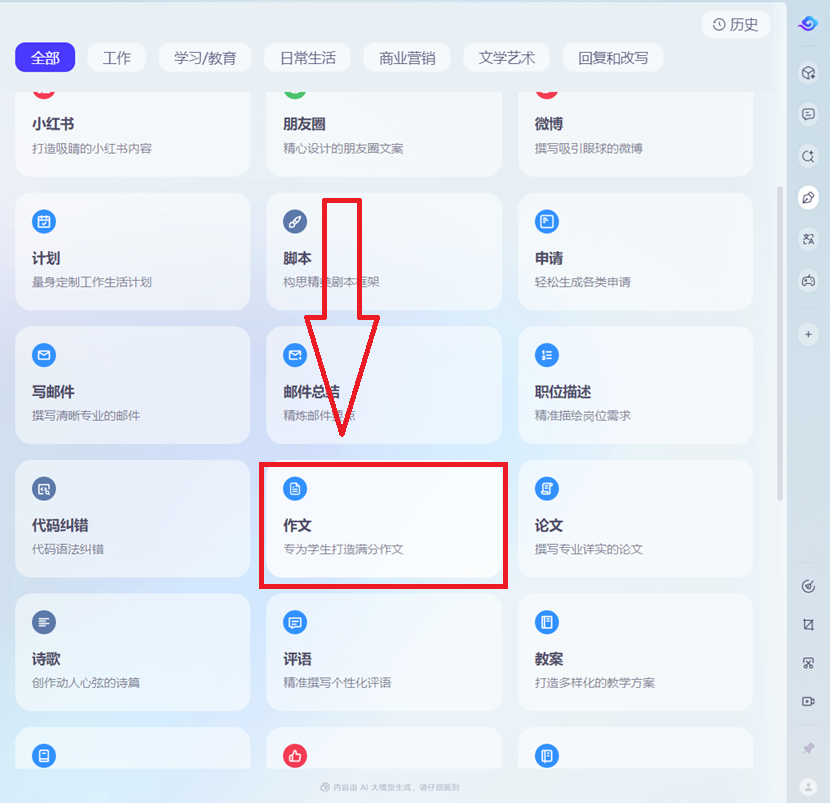830x803 pixels.
Task: Click the lines icon on 诗歌 card
Action: click(x=44, y=622)
